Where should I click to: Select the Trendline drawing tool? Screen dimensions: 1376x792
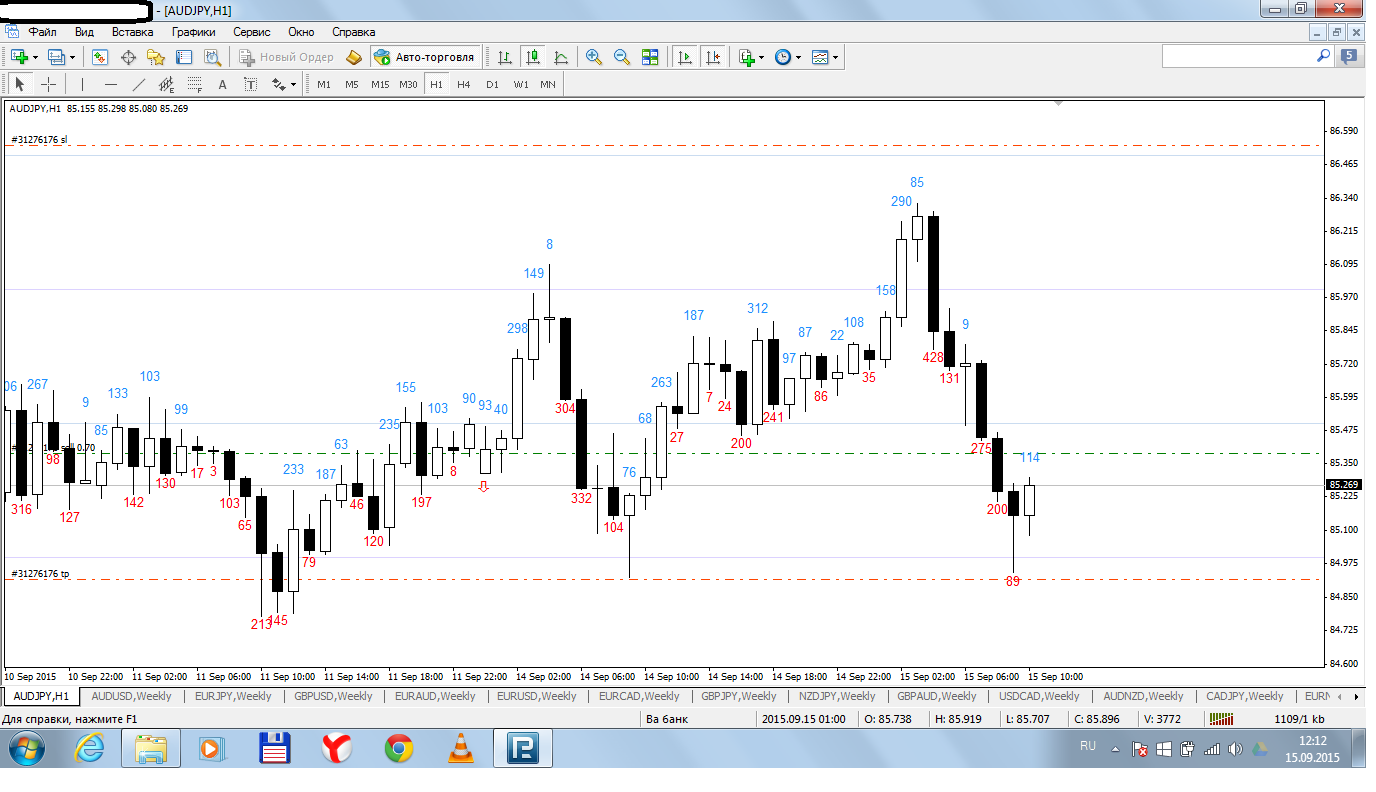click(139, 84)
